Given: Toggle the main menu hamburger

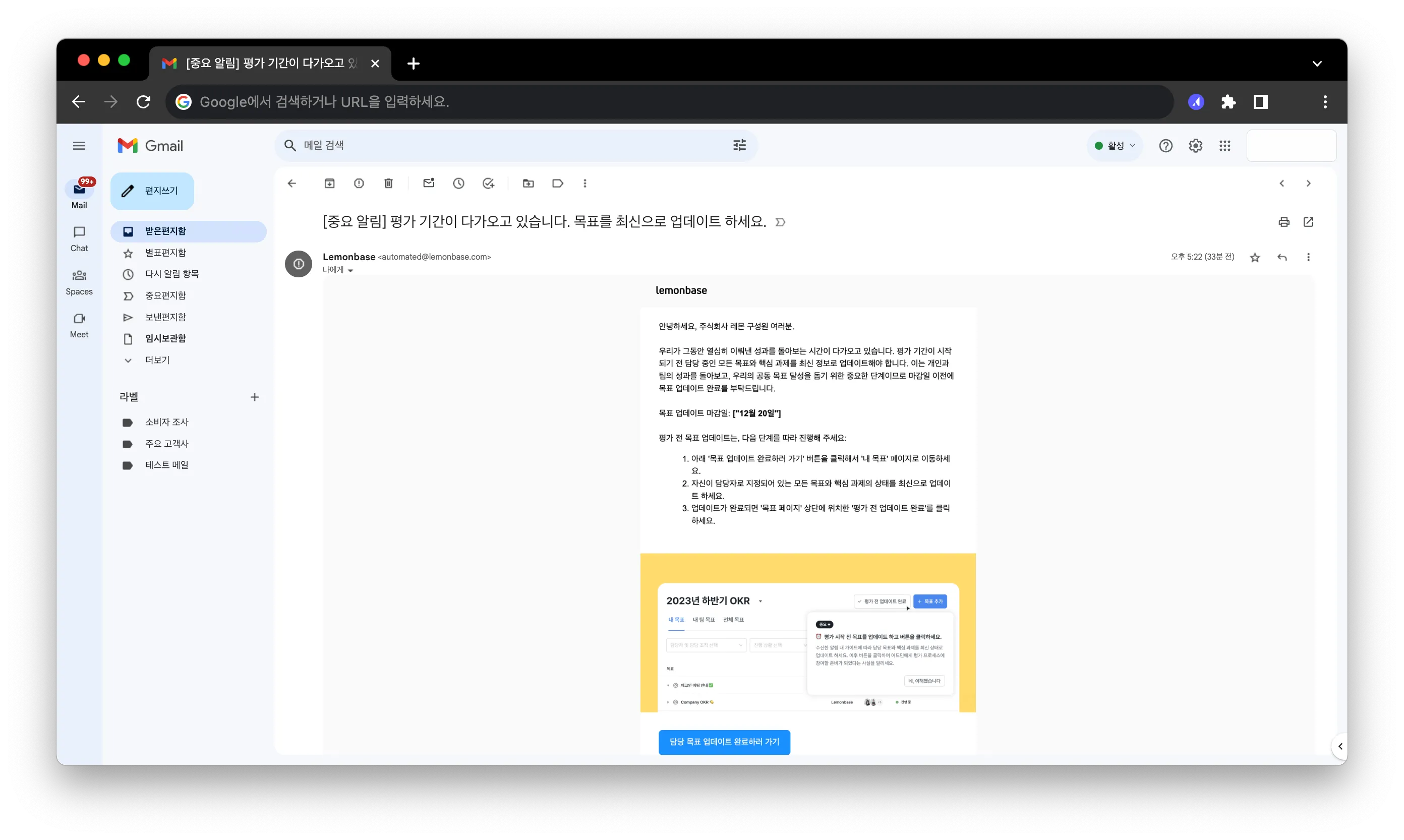Looking at the screenshot, I should click(79, 146).
